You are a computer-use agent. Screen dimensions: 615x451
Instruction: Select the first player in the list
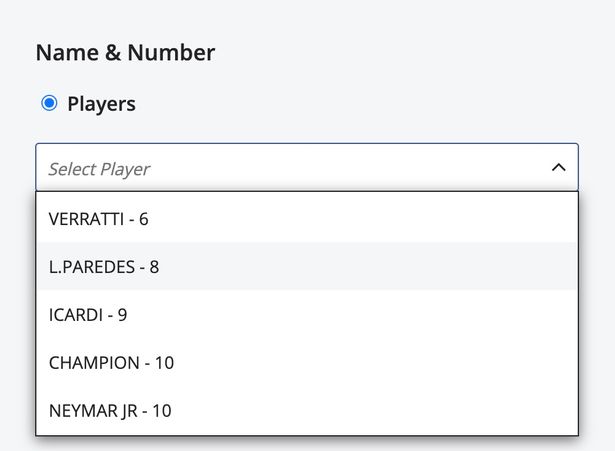point(306,218)
